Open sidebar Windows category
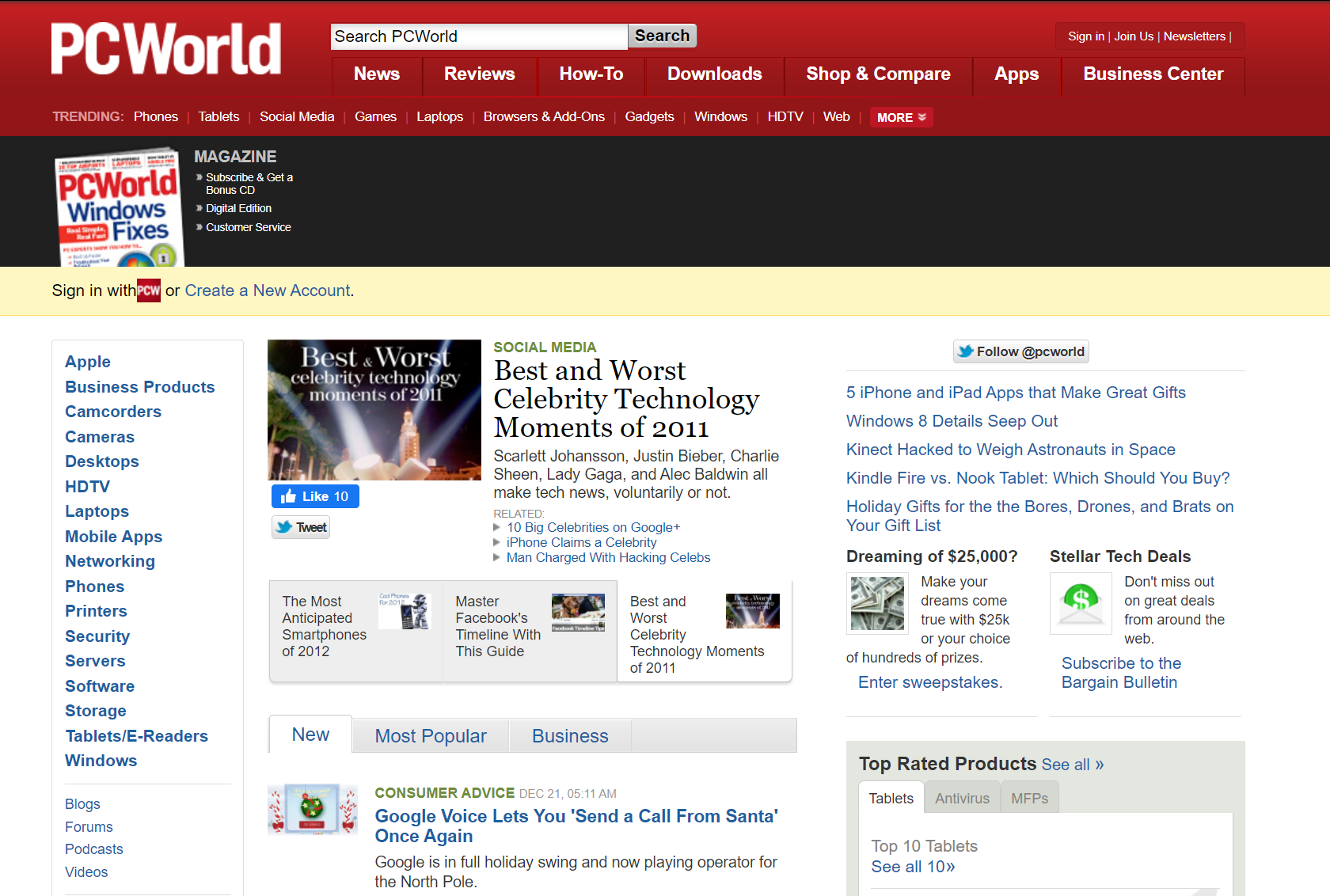 click(101, 761)
